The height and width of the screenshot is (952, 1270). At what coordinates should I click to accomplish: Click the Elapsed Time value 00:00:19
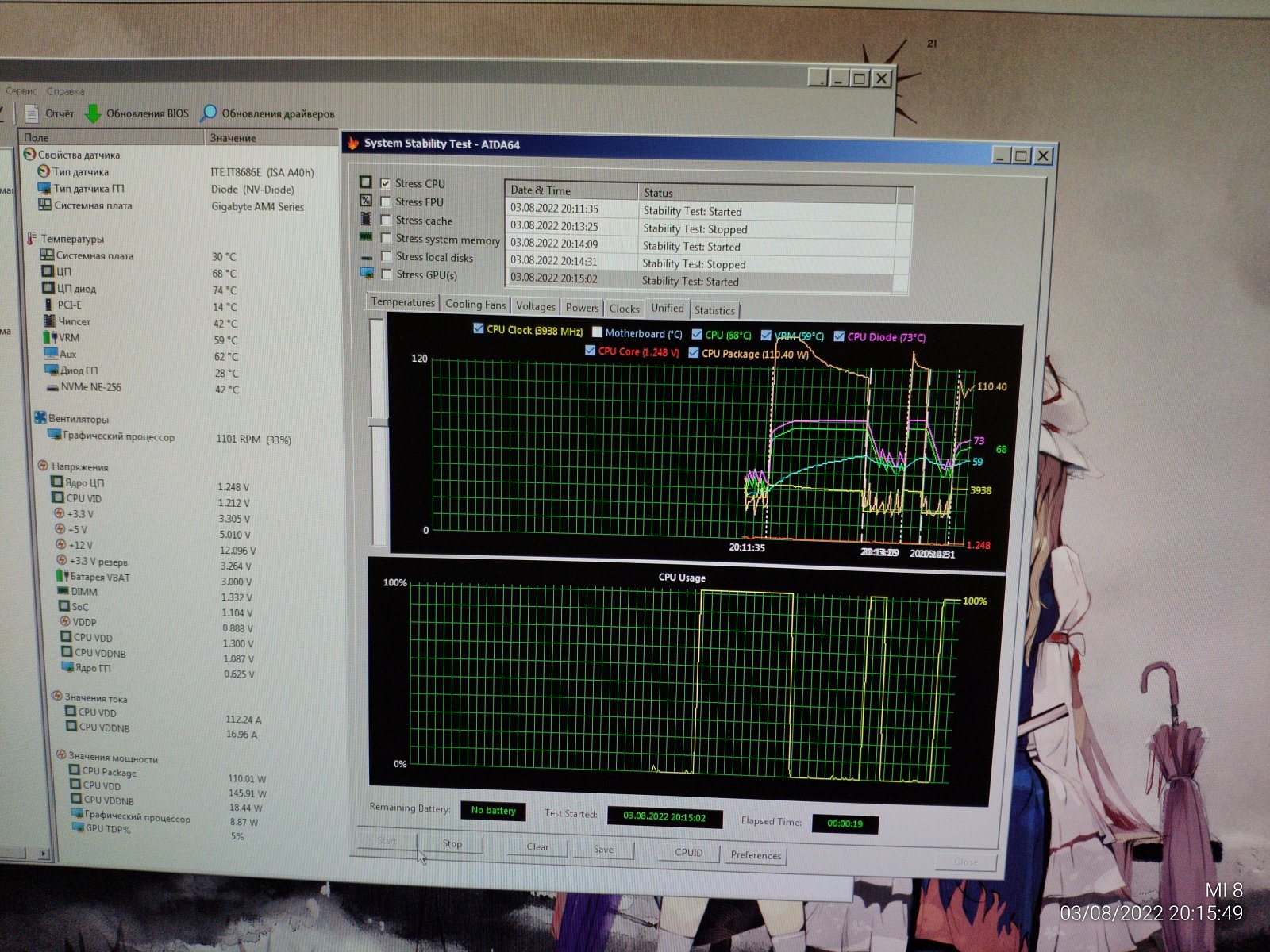[x=845, y=823]
